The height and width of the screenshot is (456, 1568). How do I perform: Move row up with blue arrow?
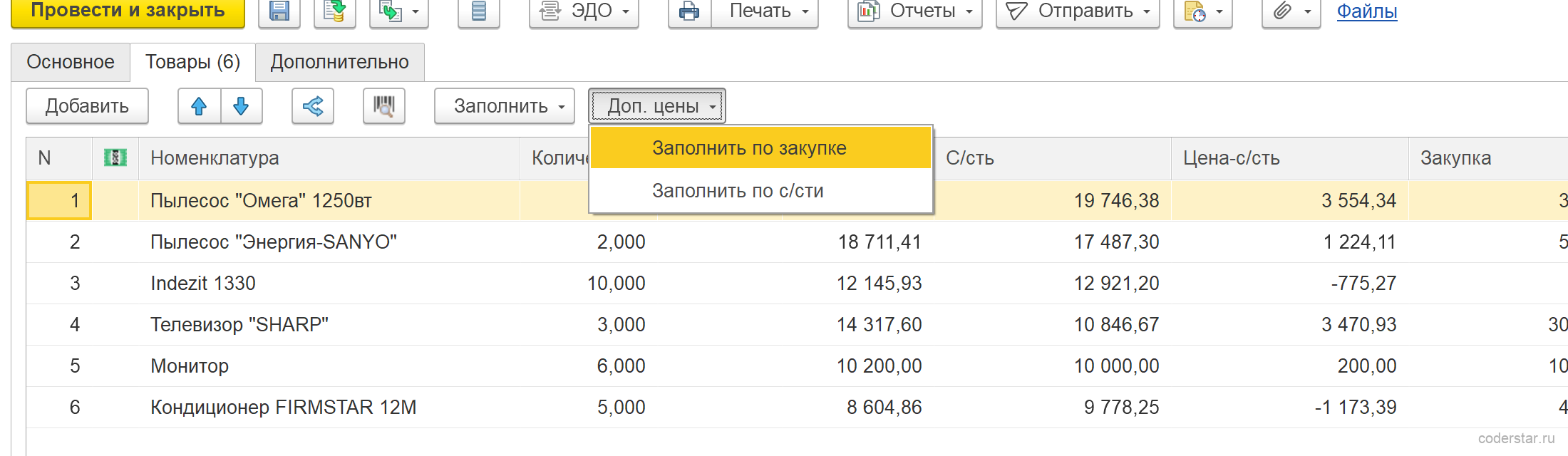(199, 106)
